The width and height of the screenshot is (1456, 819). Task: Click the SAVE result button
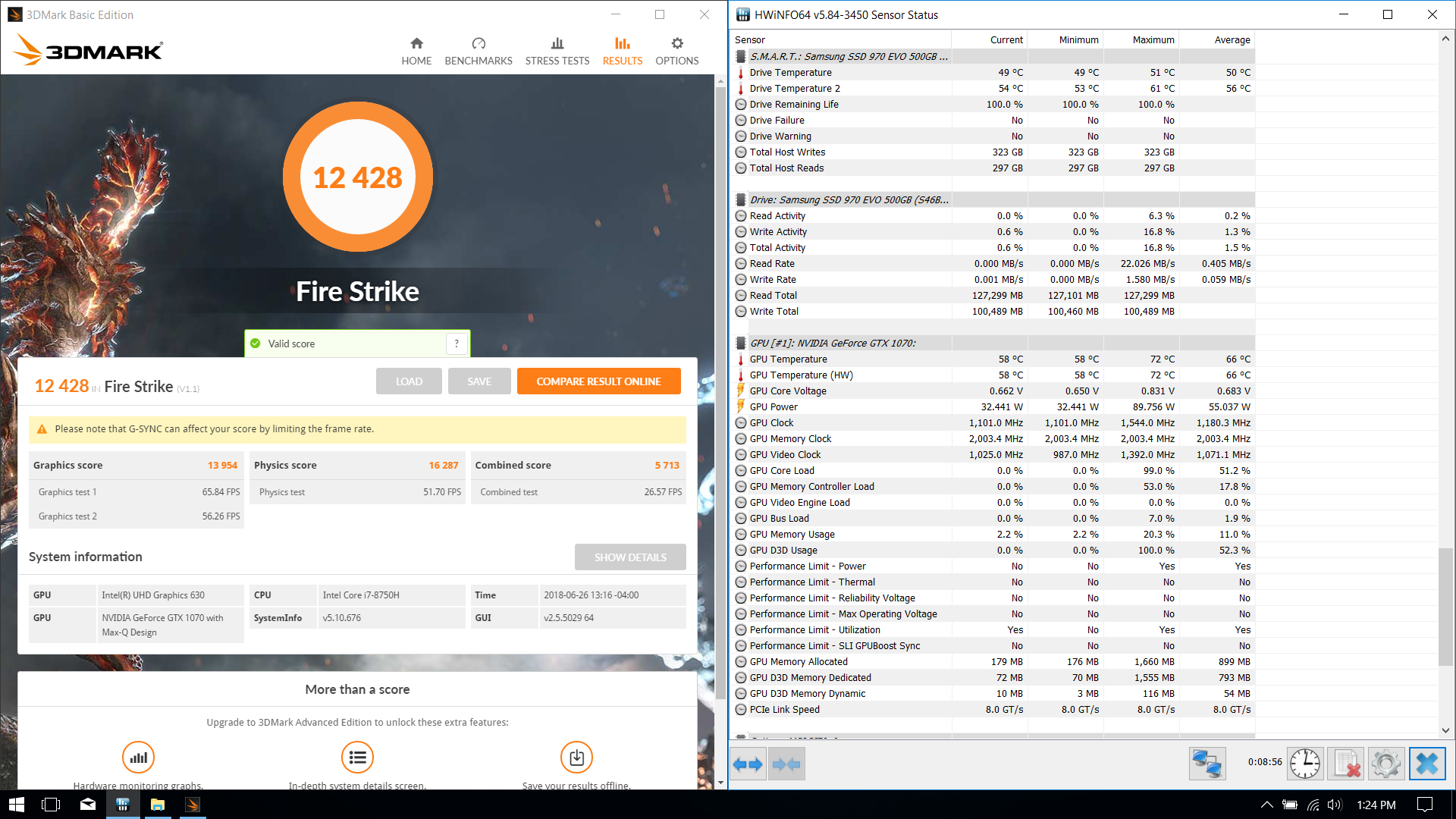(x=479, y=381)
